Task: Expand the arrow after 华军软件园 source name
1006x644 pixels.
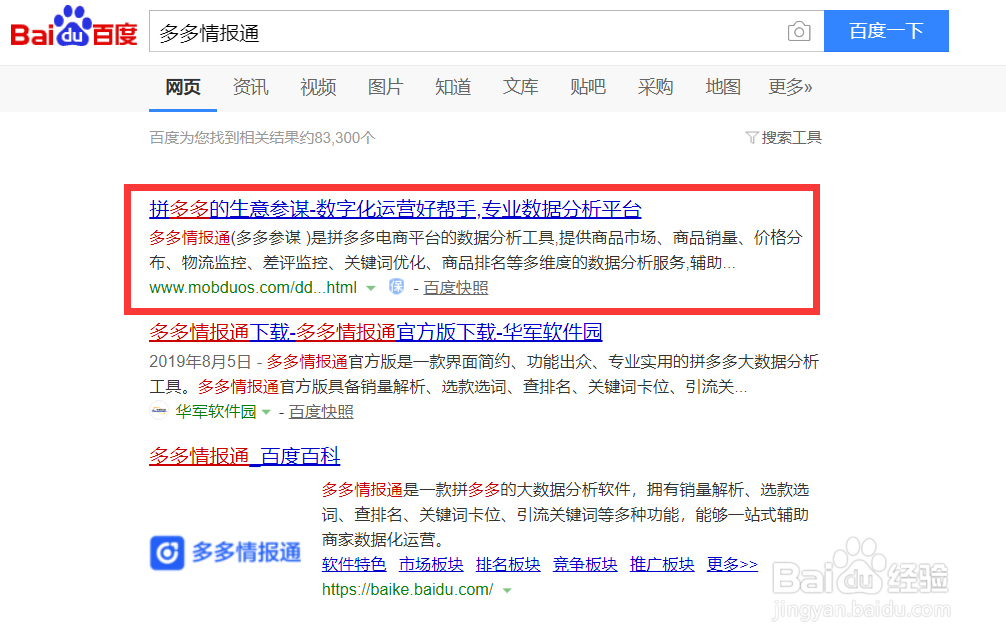Action: (x=268, y=411)
